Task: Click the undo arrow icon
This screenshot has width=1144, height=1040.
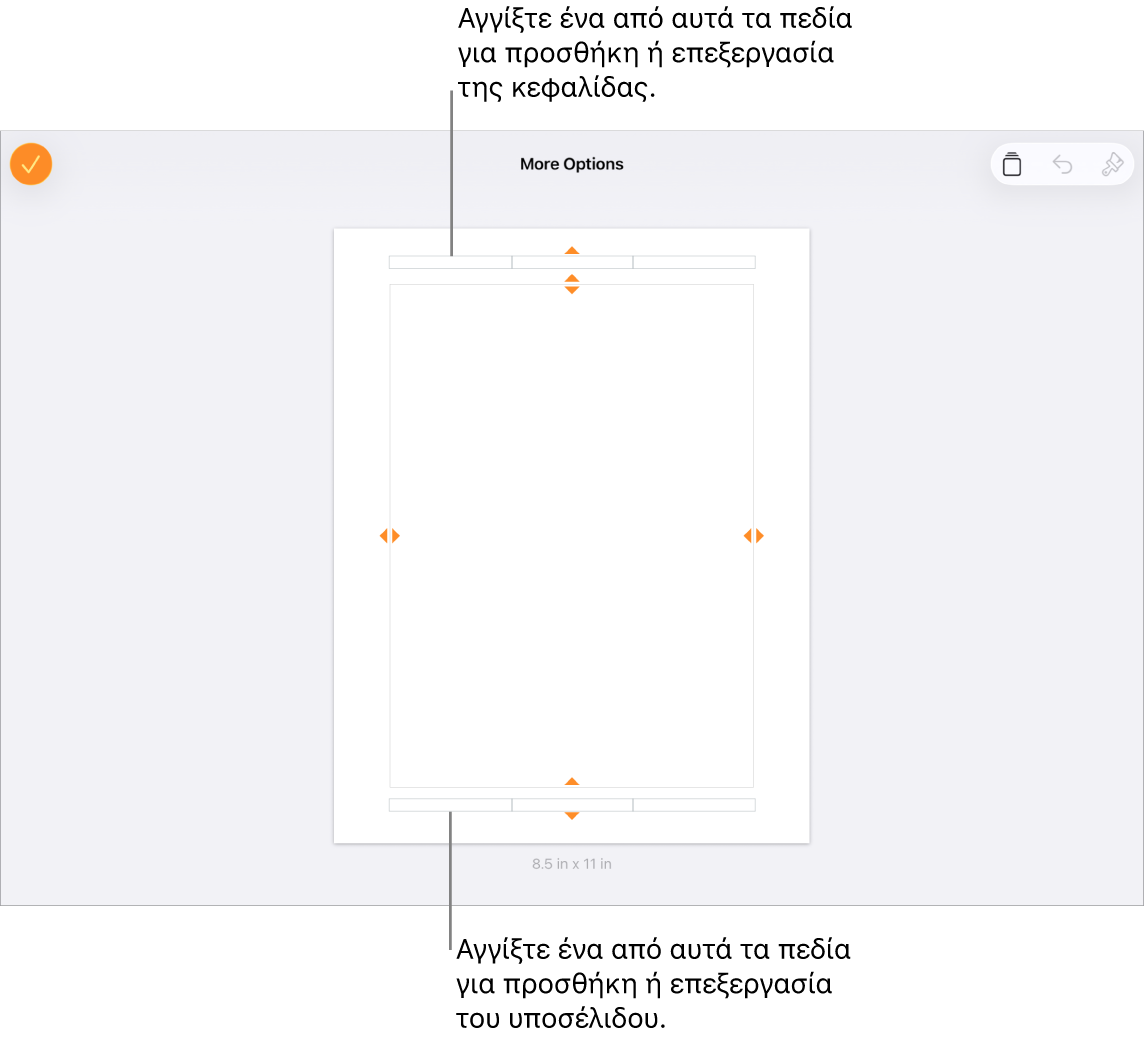Action: [1062, 165]
